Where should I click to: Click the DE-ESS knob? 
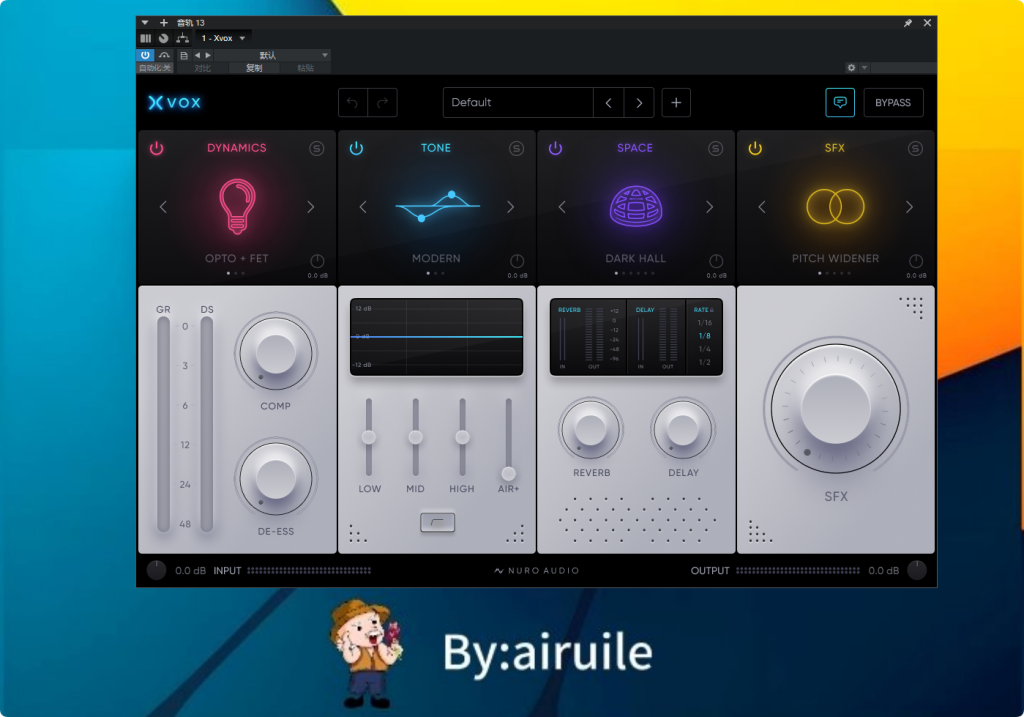pyautogui.click(x=276, y=479)
